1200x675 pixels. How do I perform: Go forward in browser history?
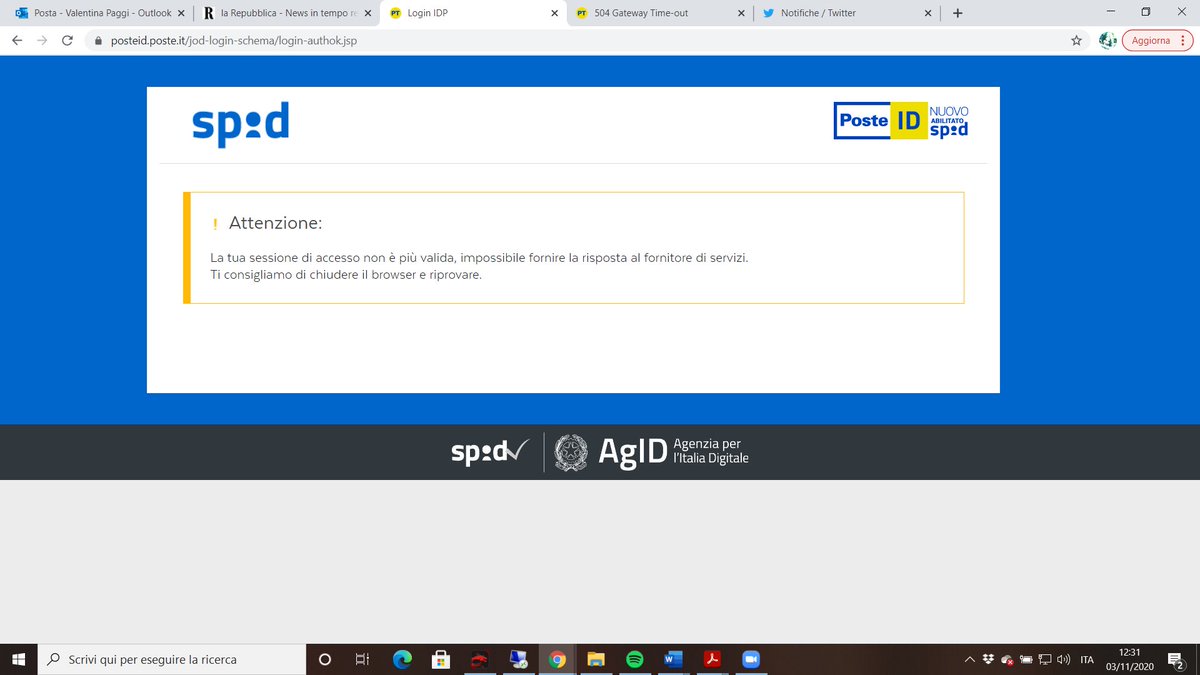pos(42,41)
